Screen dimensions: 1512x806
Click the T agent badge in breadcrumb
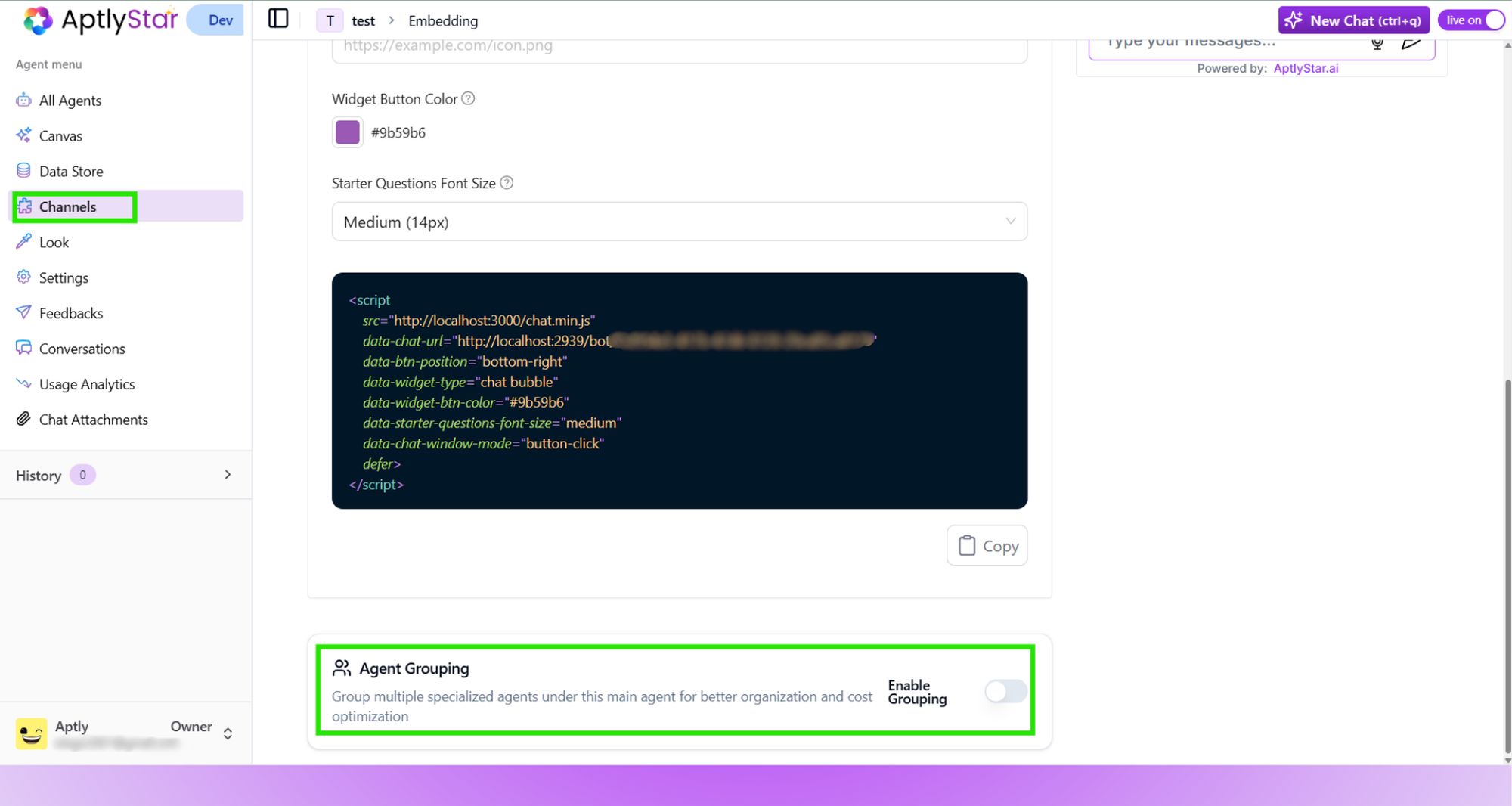coord(330,21)
